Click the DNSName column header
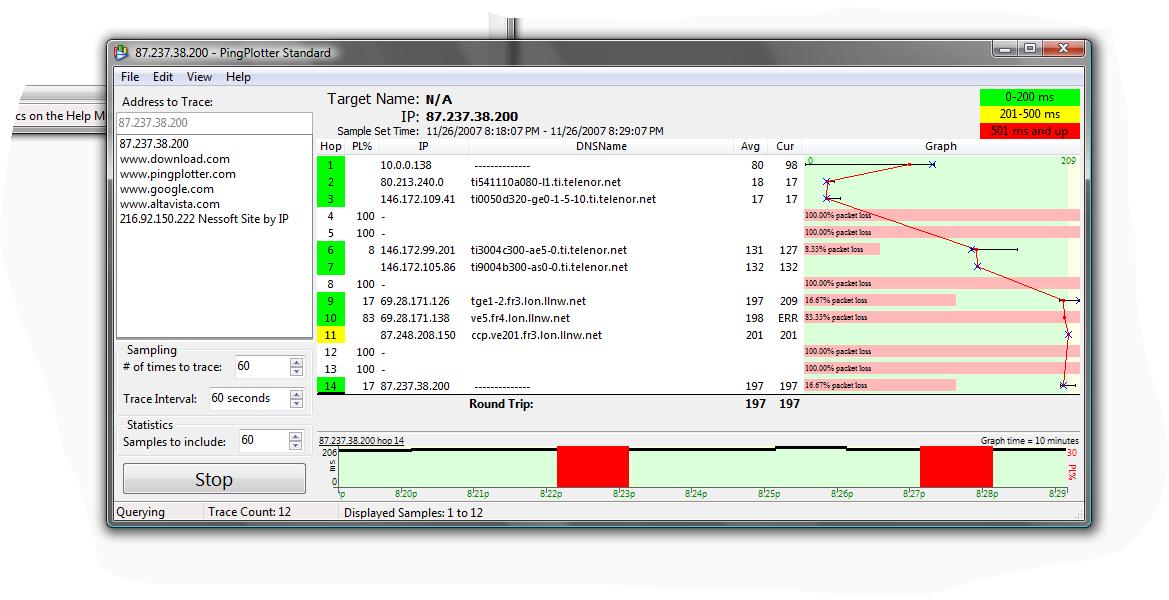This screenshot has width=1169, height=600. [x=602, y=146]
